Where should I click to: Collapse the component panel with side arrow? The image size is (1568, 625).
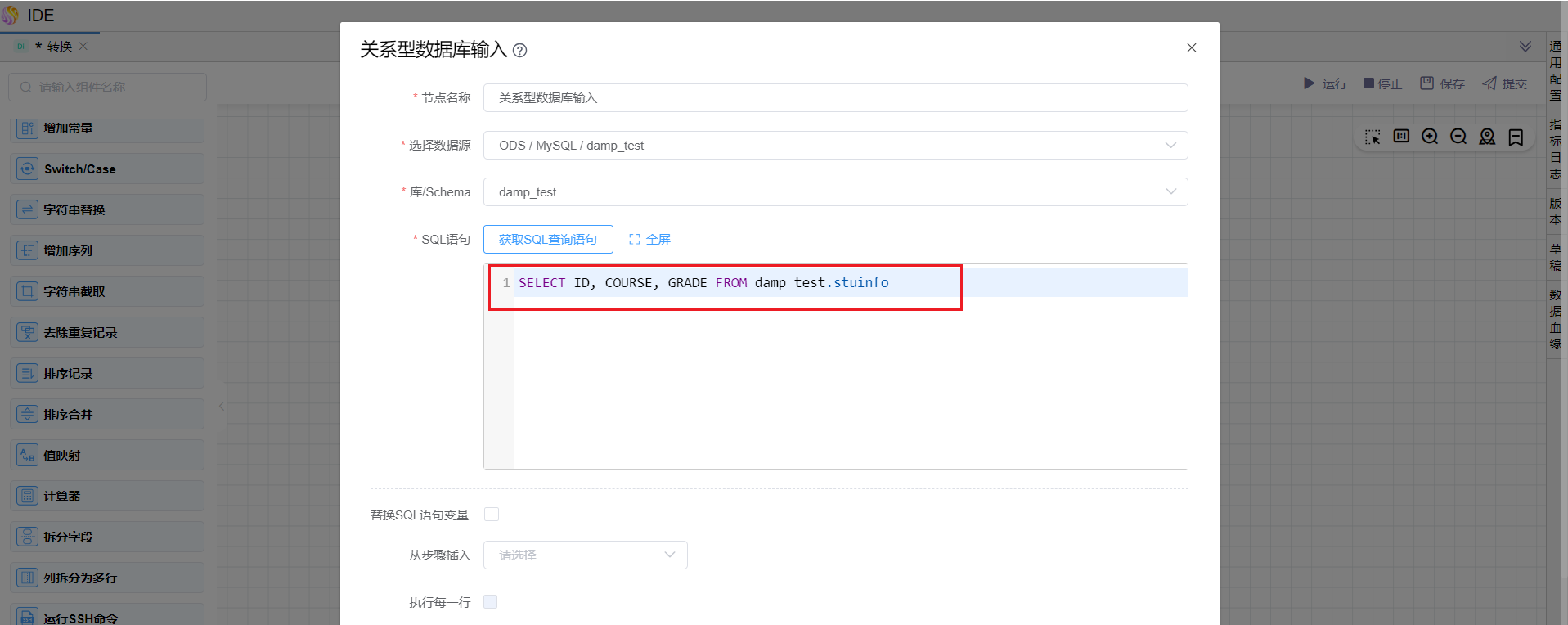tap(222, 406)
